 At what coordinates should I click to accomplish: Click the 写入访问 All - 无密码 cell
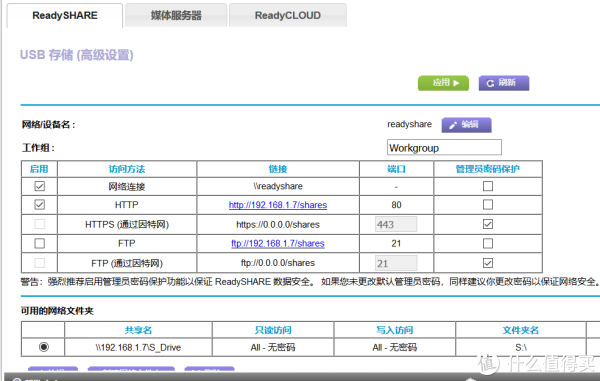pyautogui.click(x=395, y=347)
